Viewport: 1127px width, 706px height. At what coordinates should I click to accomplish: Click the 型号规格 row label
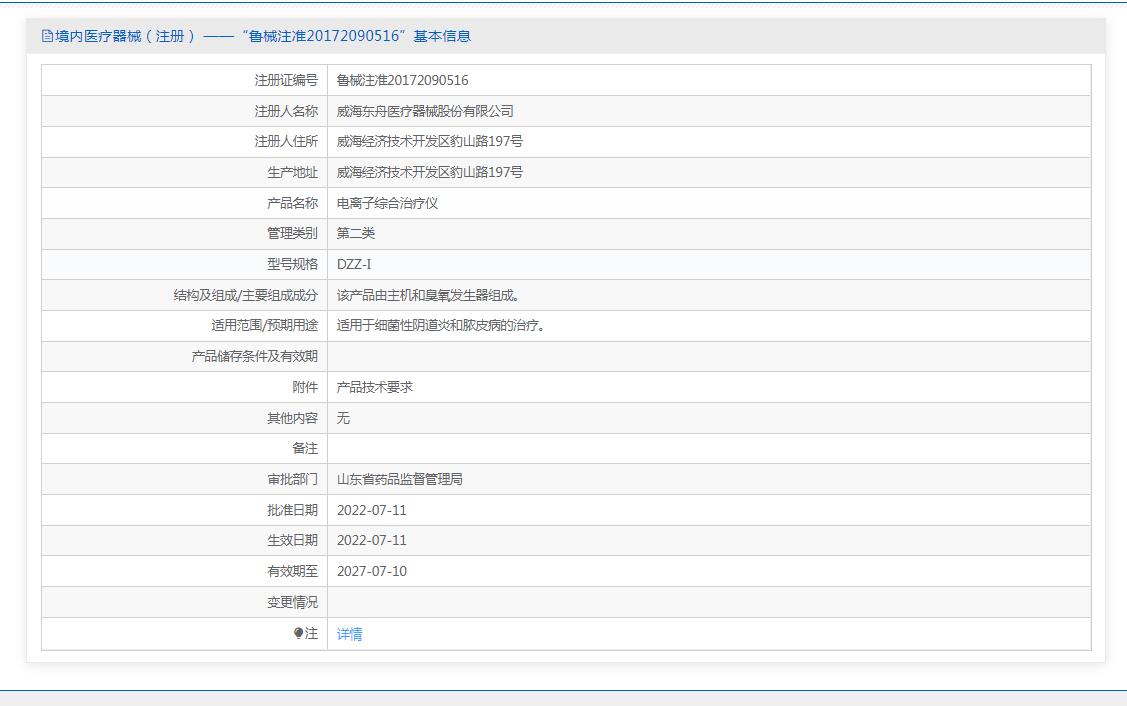[293, 265]
